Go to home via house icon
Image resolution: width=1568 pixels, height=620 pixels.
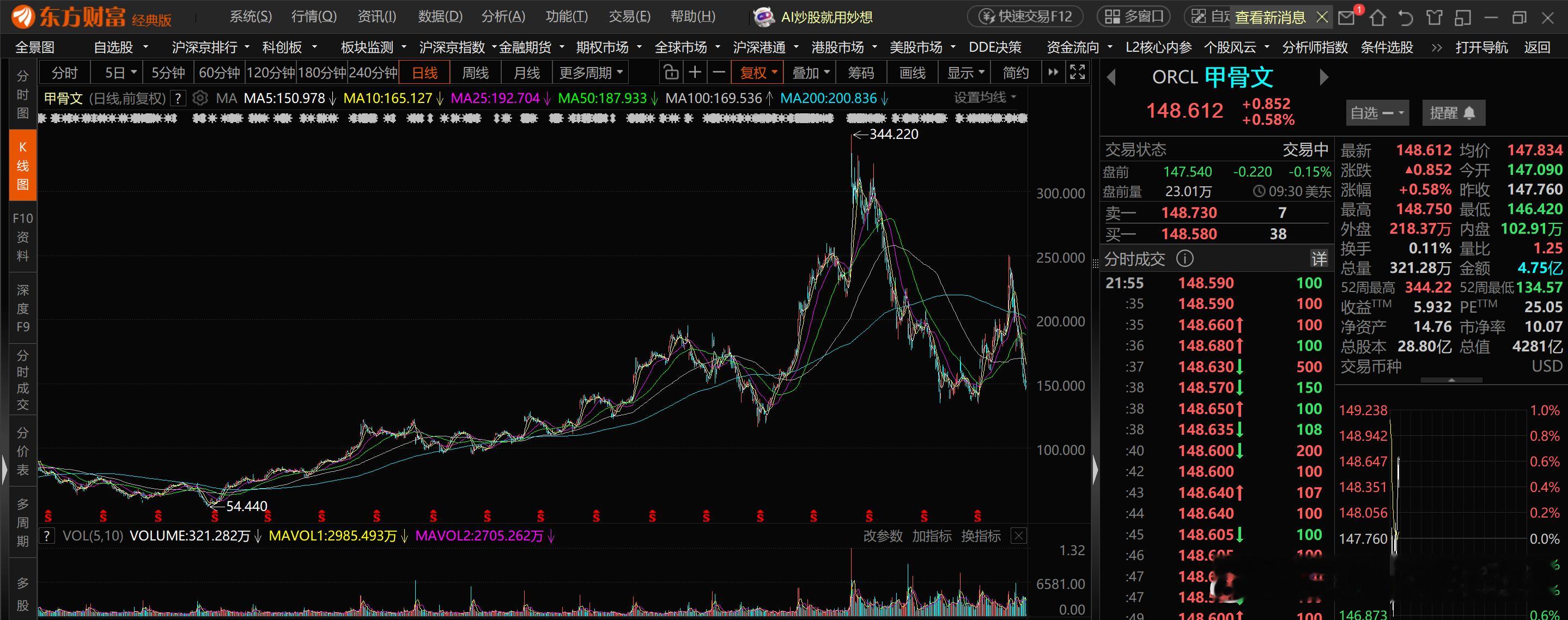(1377, 17)
